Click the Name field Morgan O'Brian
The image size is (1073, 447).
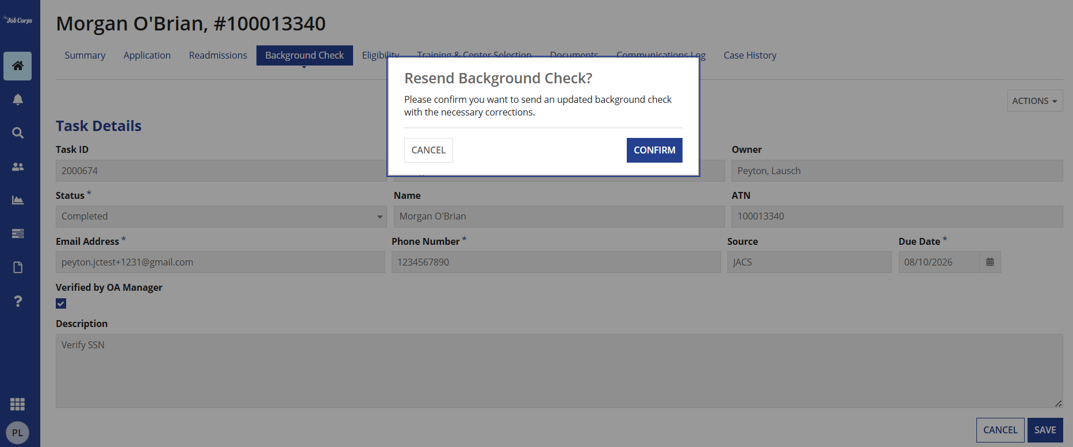(559, 216)
